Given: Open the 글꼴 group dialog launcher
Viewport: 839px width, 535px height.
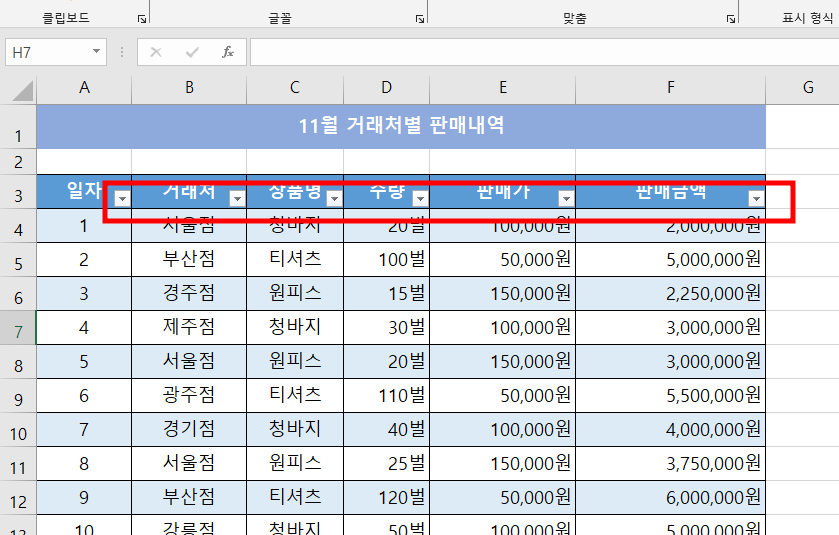Looking at the screenshot, I should coord(420,19).
